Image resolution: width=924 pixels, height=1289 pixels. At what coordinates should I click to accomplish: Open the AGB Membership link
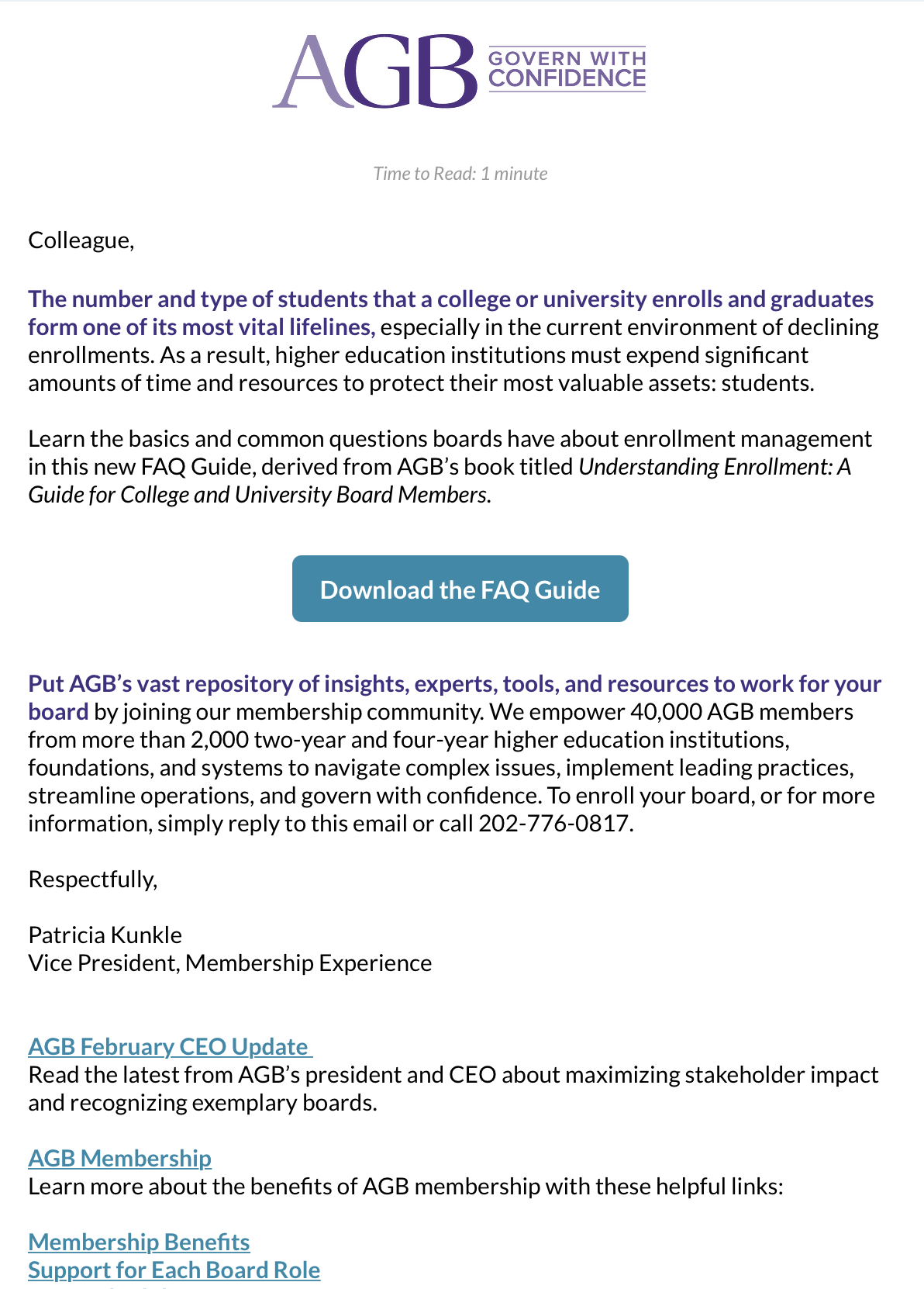coord(120,1158)
